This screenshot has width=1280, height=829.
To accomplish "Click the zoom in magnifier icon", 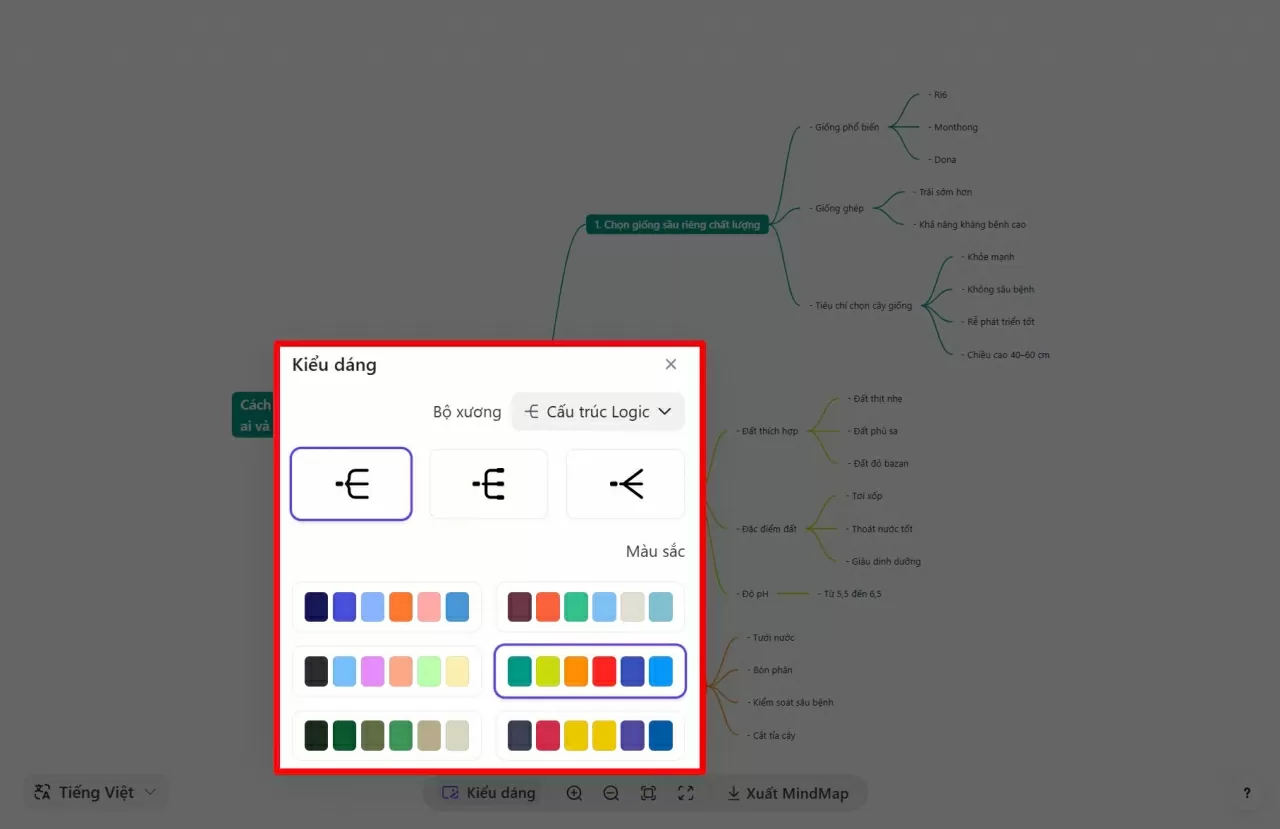I will pos(574,793).
